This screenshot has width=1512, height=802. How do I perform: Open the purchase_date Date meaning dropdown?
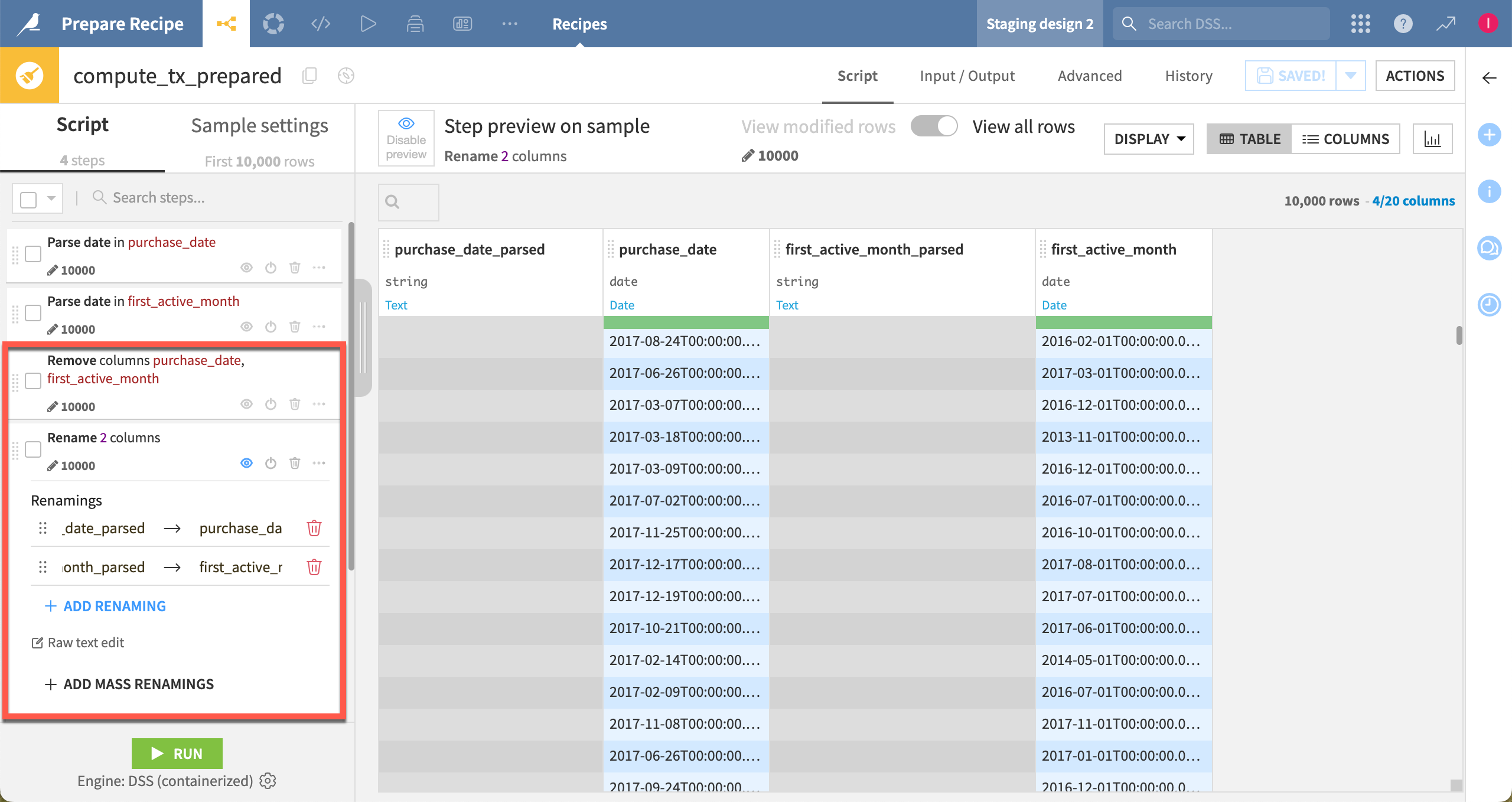[622, 305]
